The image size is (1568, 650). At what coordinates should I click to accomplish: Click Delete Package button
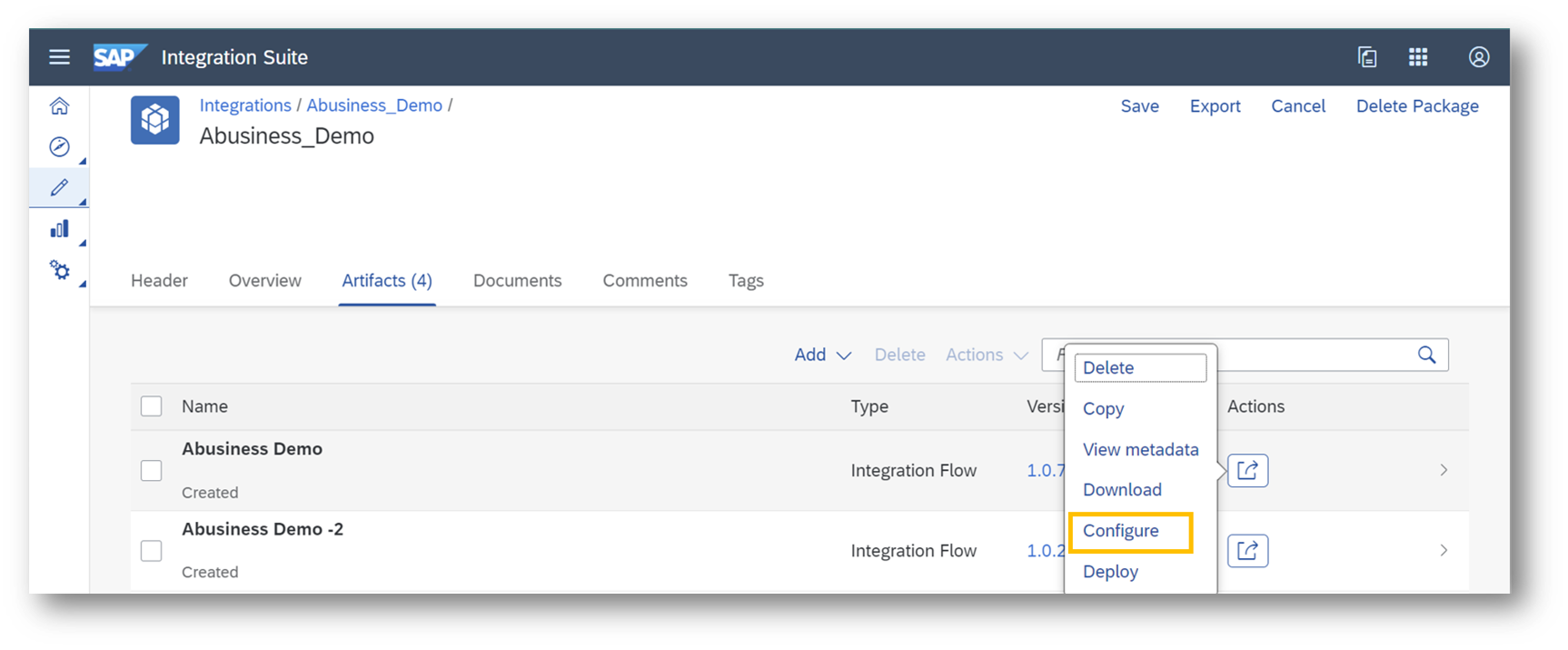[x=1417, y=106]
